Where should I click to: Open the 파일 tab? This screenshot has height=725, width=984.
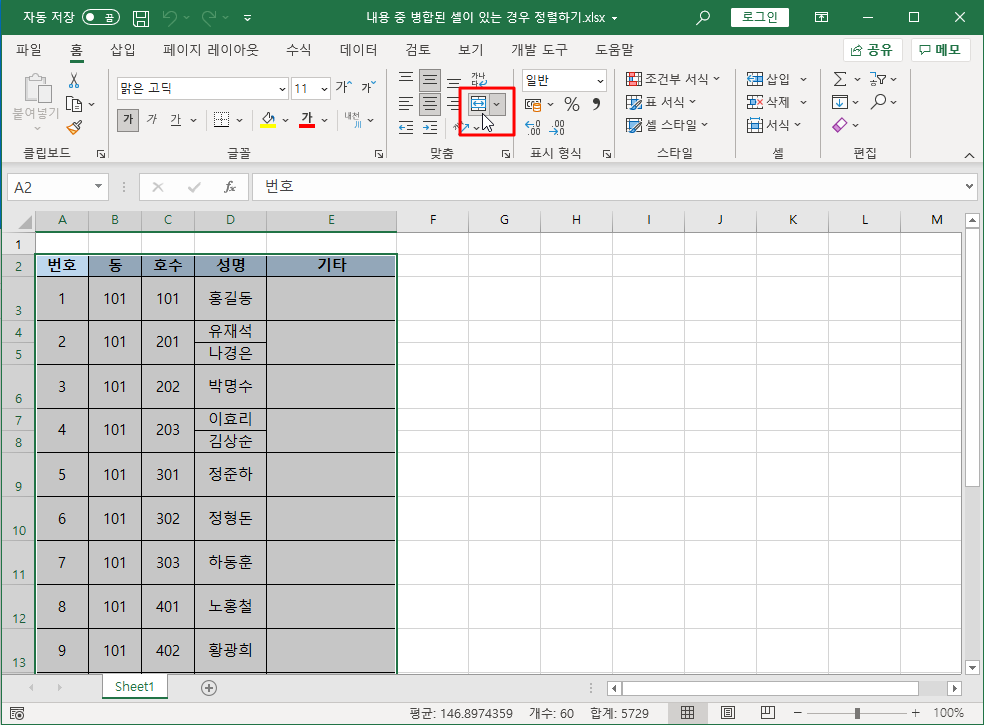[29, 50]
